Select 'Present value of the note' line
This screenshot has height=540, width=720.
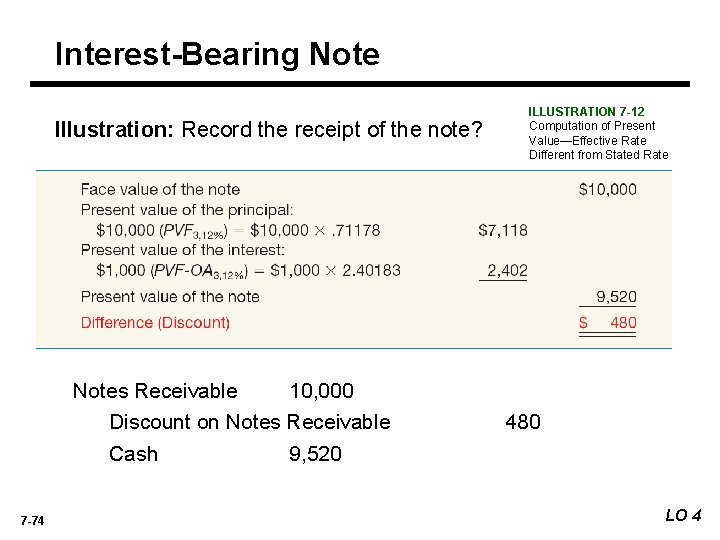[x=170, y=296]
